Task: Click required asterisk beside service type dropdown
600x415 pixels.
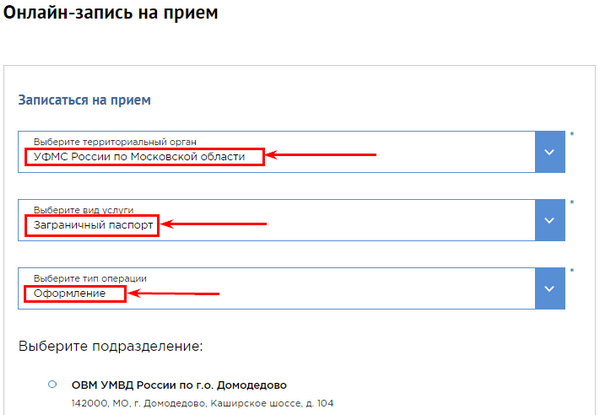Action: coord(571,202)
